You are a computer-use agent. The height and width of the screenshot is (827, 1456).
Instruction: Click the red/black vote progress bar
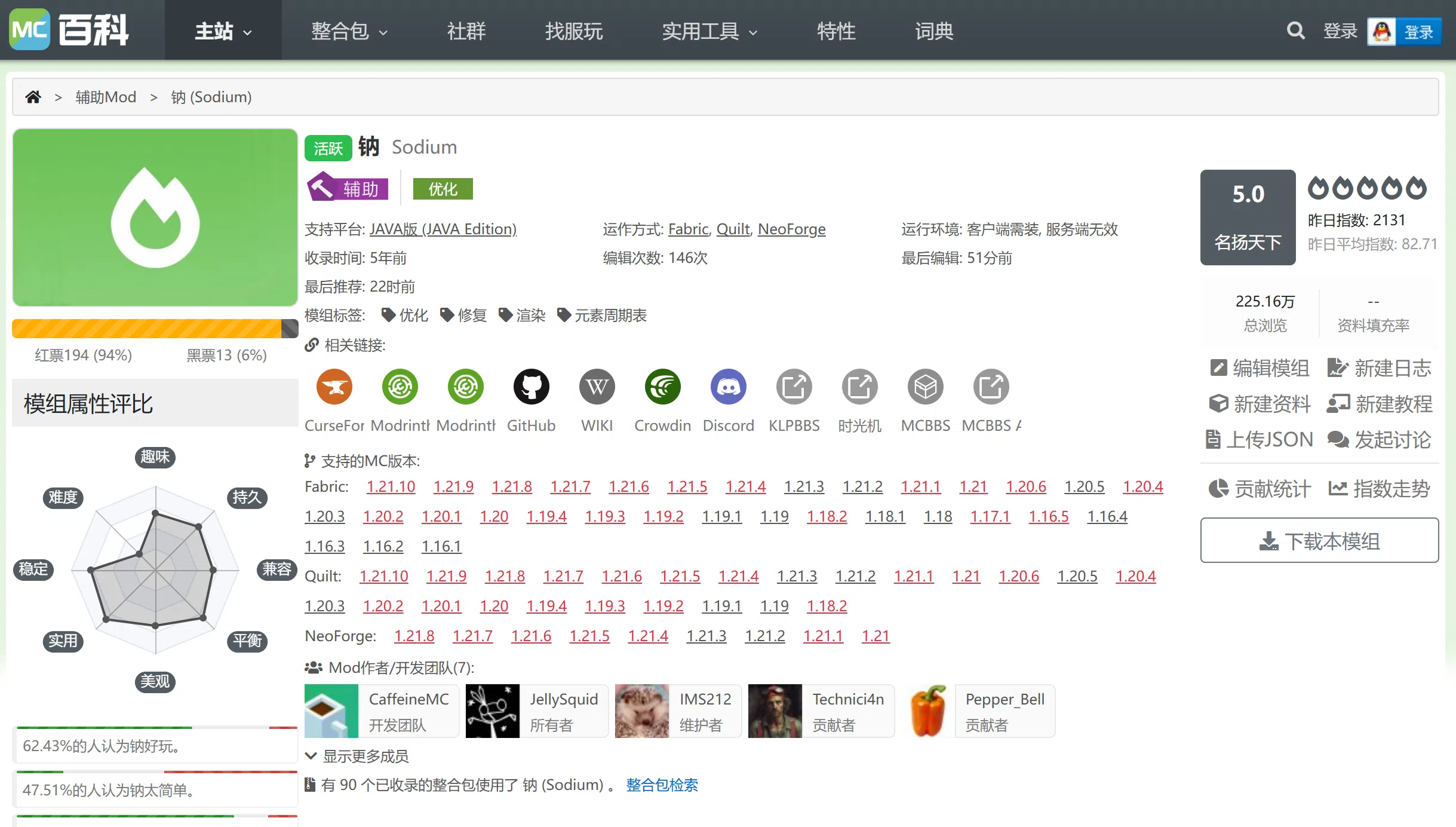tap(155, 329)
